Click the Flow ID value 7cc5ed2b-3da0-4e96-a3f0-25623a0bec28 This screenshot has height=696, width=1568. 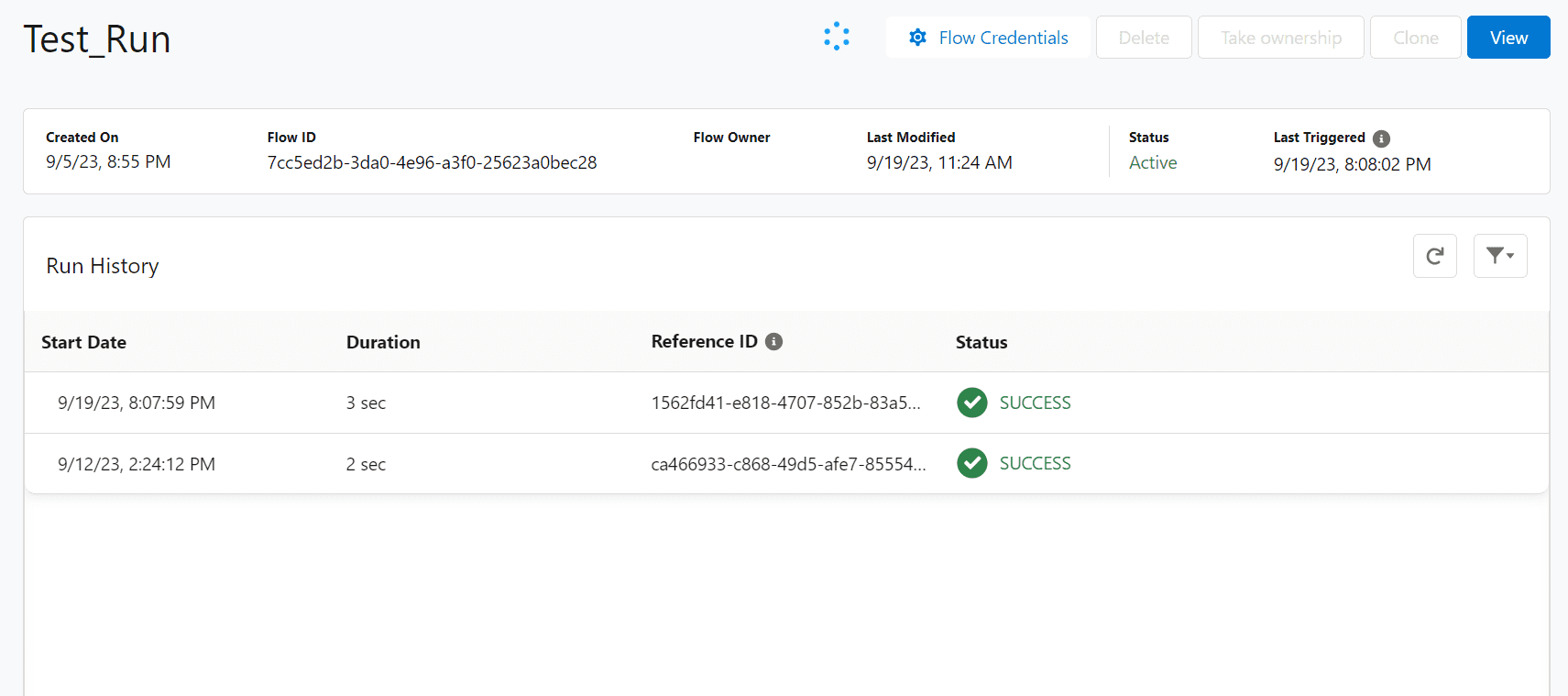point(432,162)
